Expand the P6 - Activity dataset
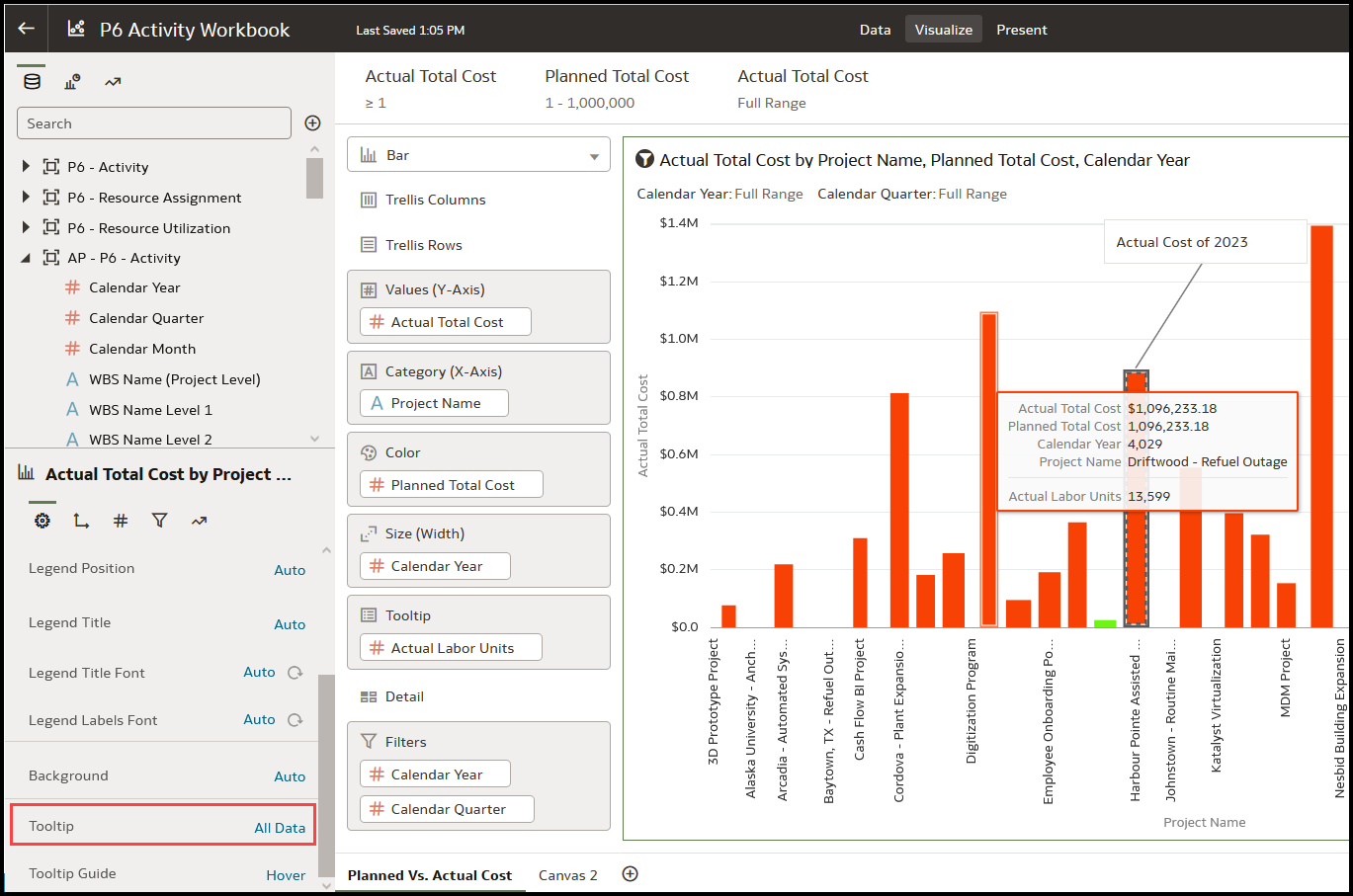This screenshot has height=896, width=1353. pos(26,167)
